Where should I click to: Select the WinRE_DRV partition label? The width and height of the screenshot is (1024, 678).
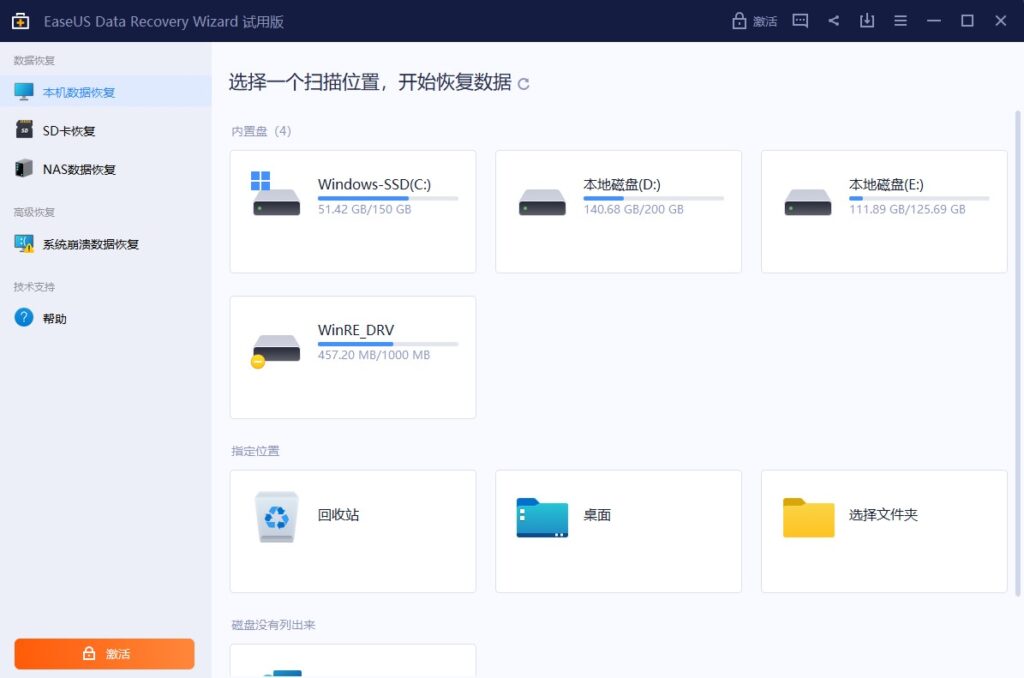[x=356, y=330]
